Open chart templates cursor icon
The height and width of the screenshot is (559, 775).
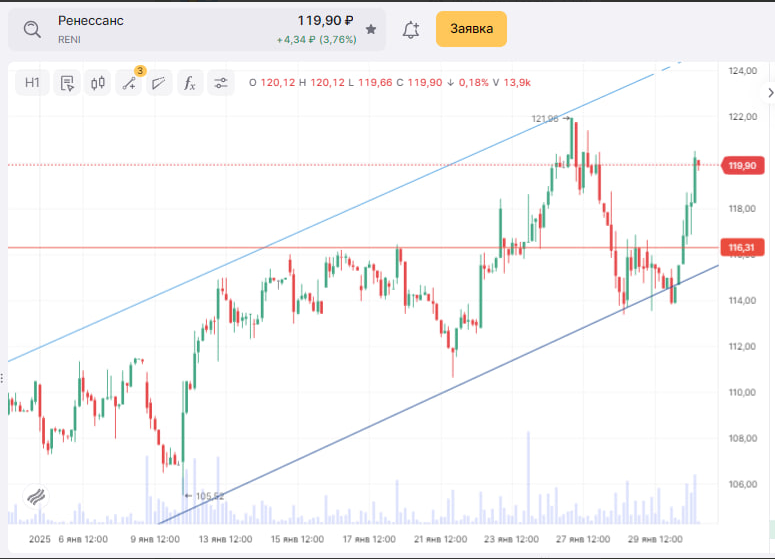(x=67, y=83)
